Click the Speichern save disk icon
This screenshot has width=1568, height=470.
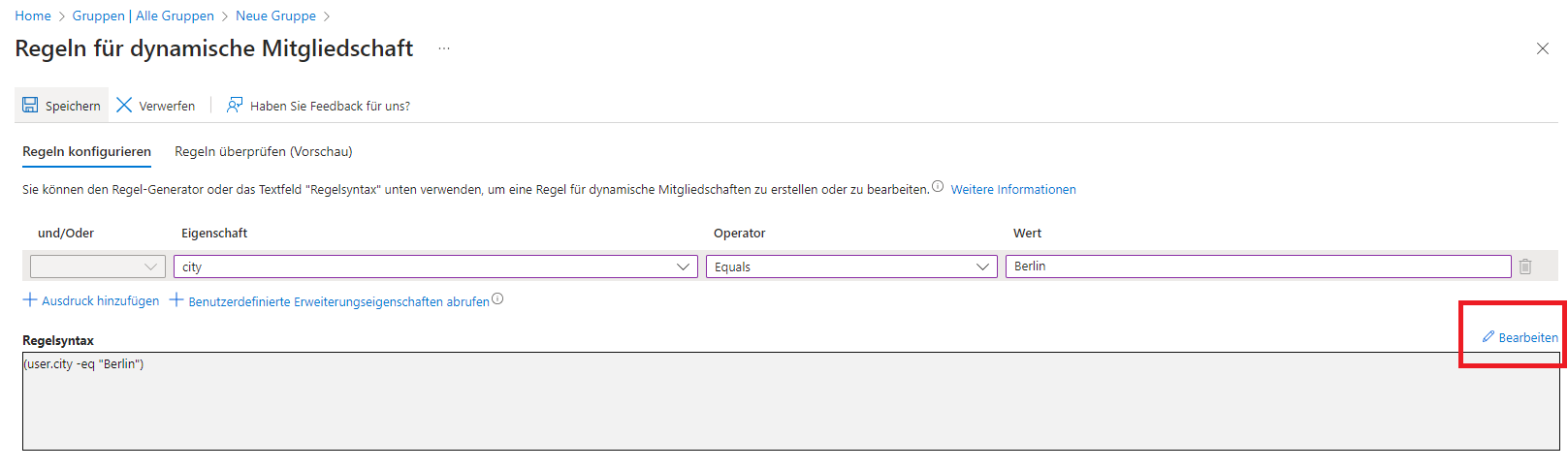pos(30,105)
